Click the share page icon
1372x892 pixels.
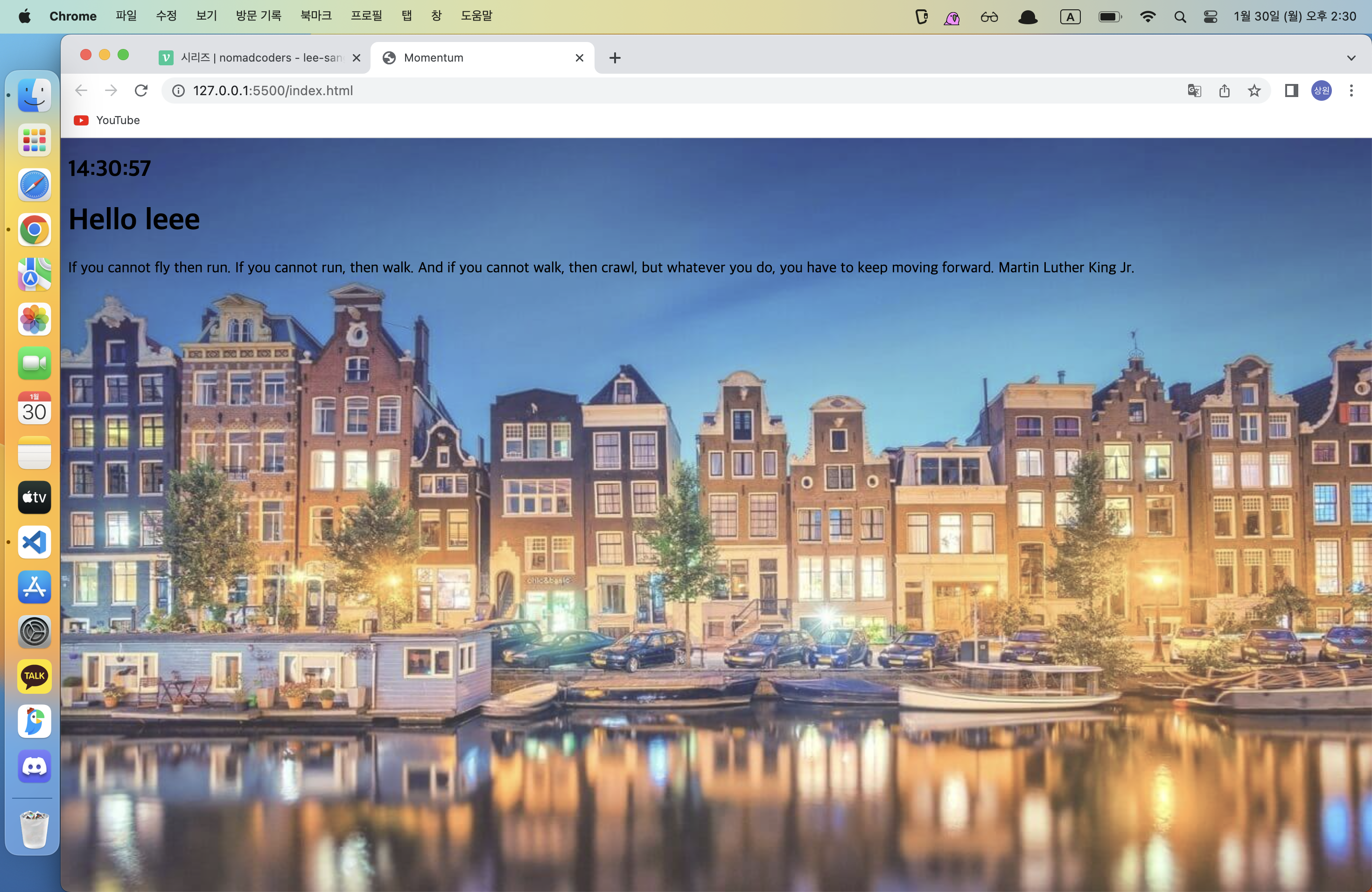point(1225,91)
